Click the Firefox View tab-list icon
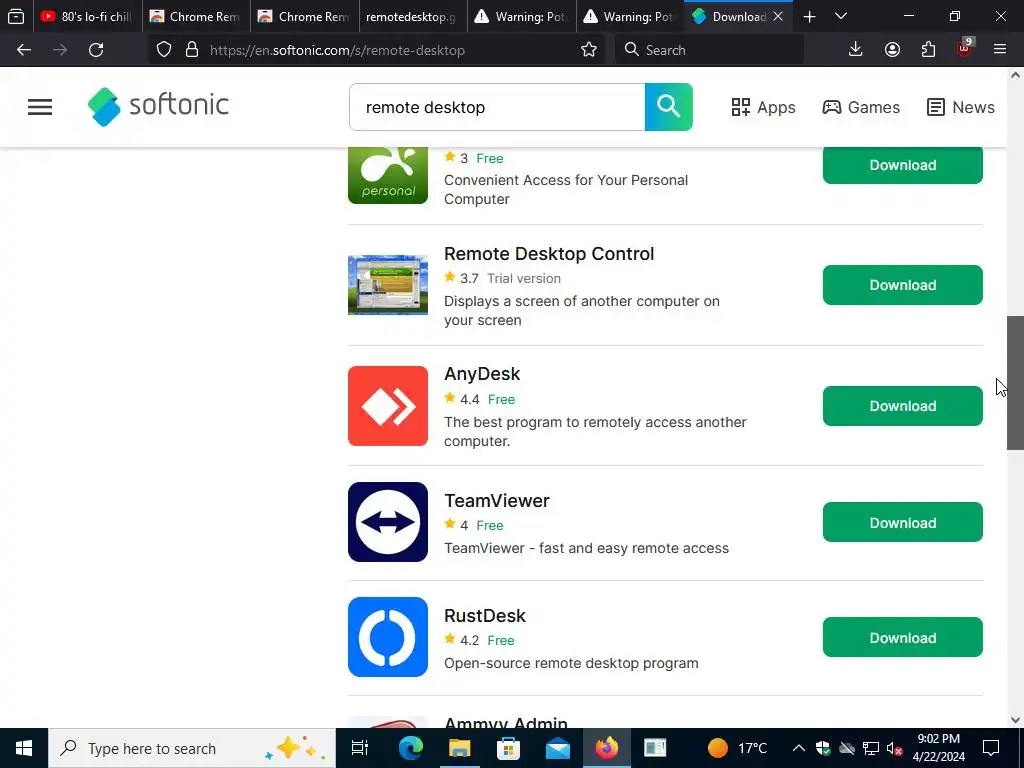The image size is (1024, 768). (x=16, y=16)
